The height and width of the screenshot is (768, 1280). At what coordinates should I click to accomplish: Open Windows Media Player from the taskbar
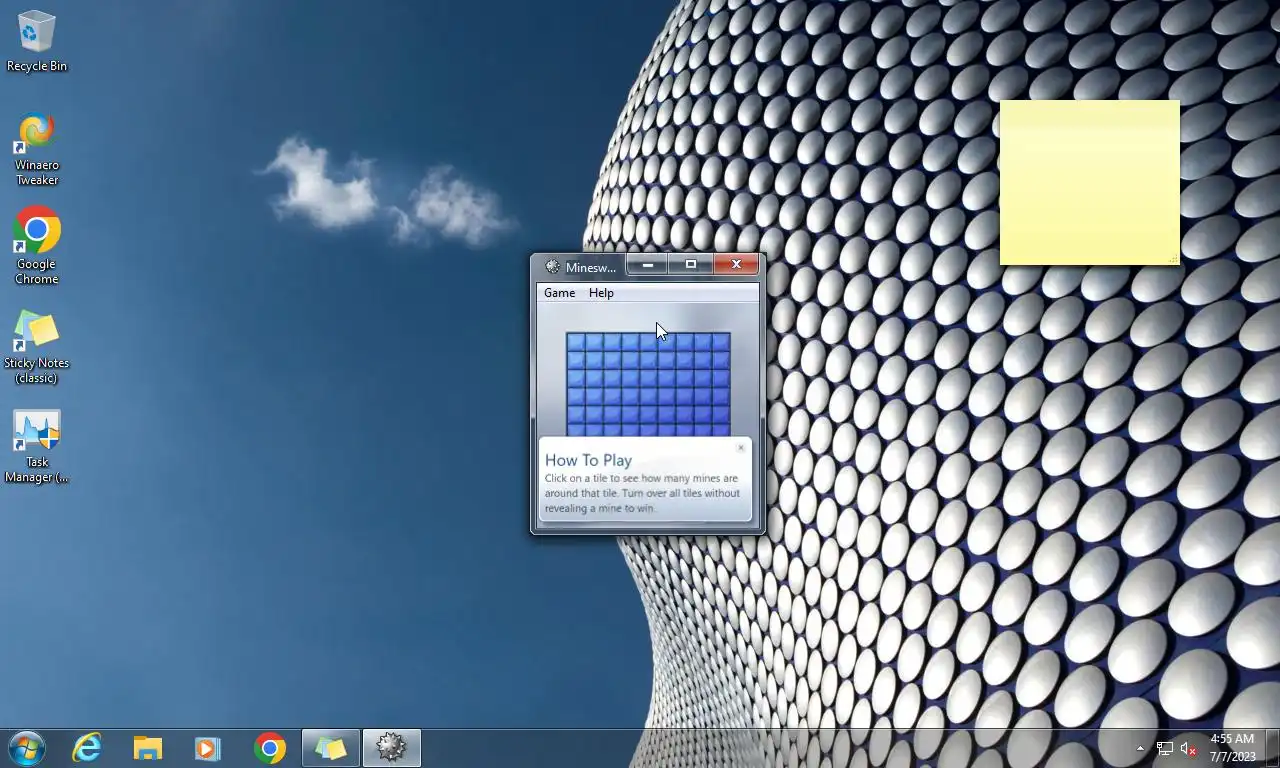[208, 748]
